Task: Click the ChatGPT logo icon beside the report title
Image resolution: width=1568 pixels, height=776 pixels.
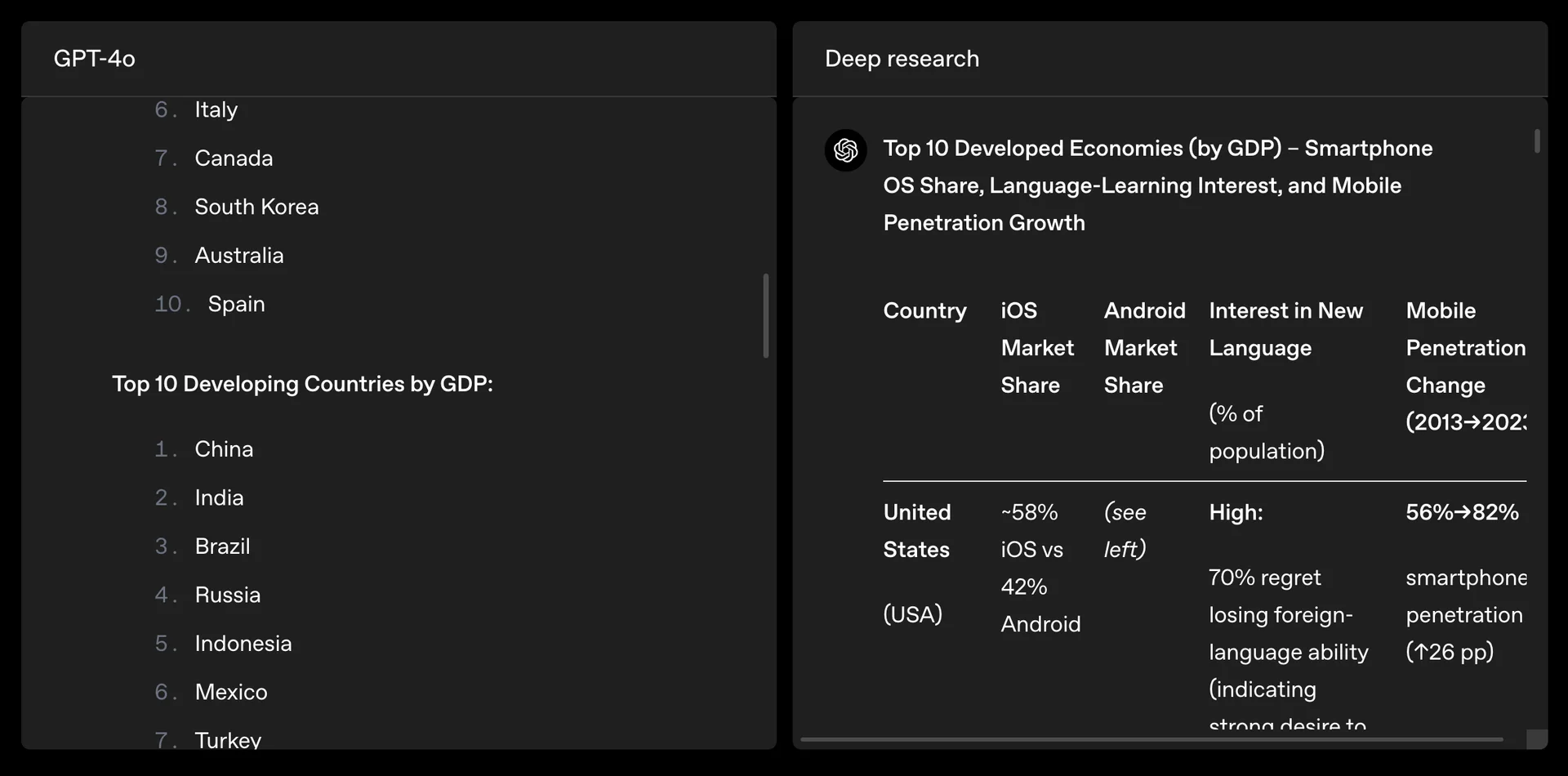Action: point(845,150)
